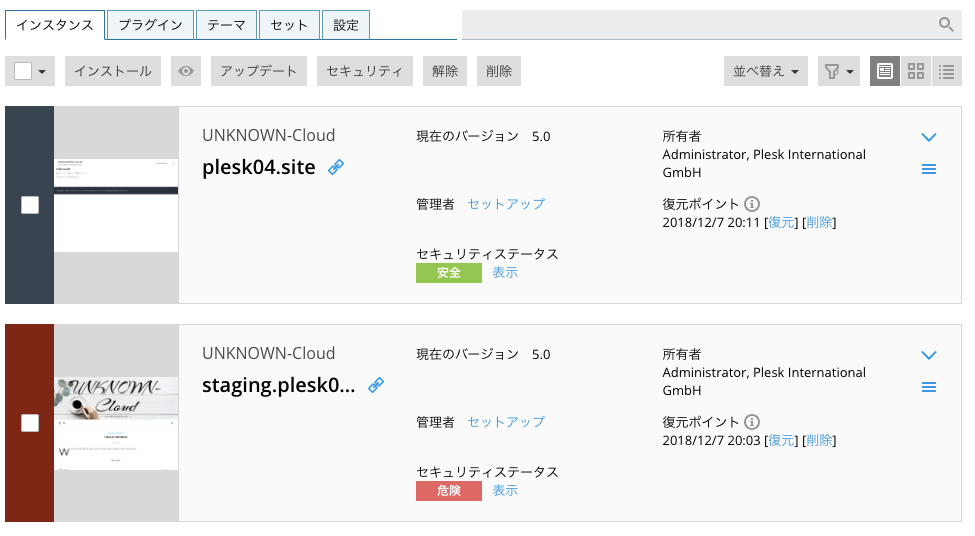Switch to the プラグイン tab
The width and height of the screenshot is (975, 536).
click(x=150, y=25)
